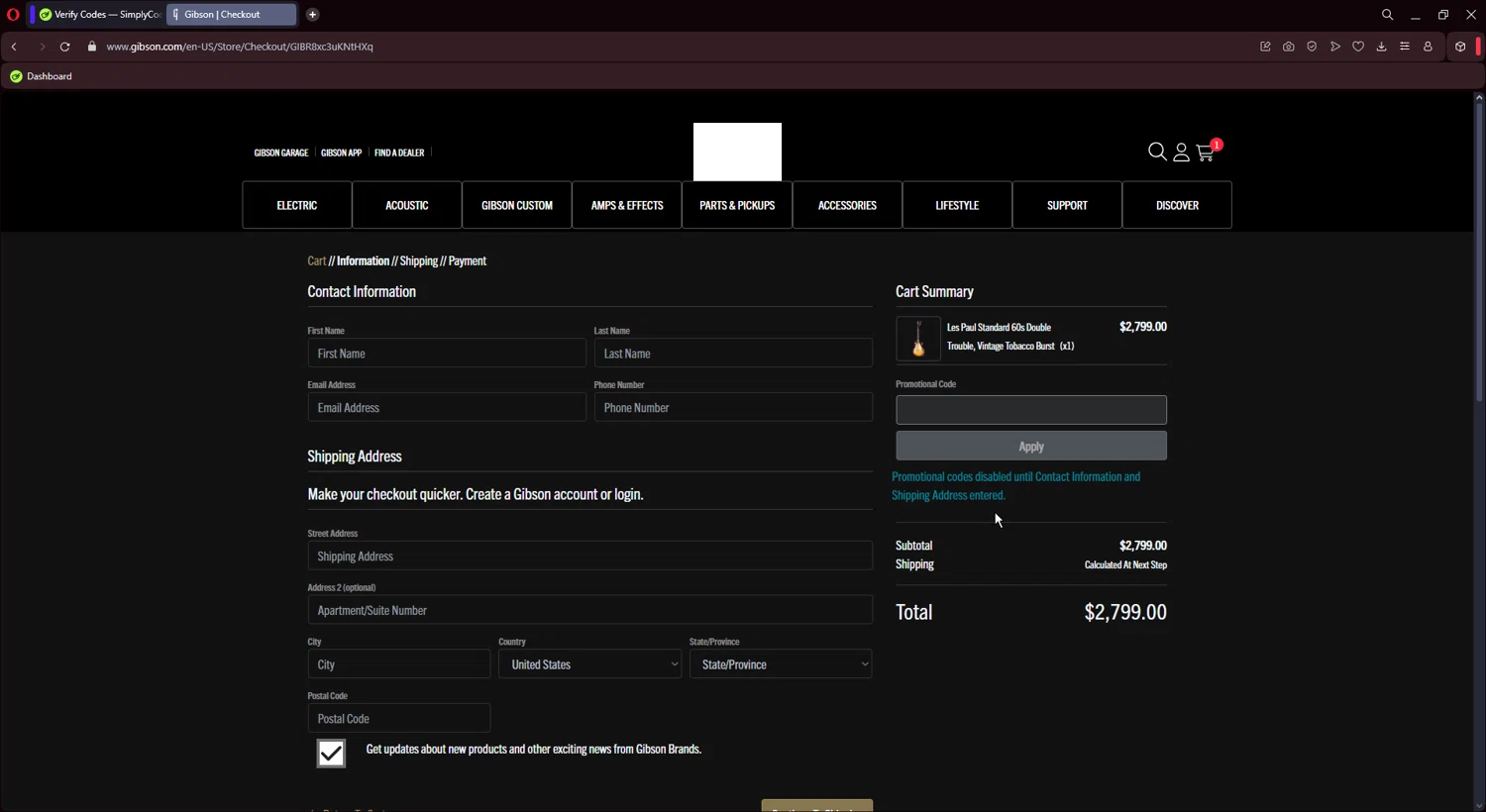Click the padlock site security icon
The width and height of the screenshot is (1486, 812).
(x=92, y=47)
